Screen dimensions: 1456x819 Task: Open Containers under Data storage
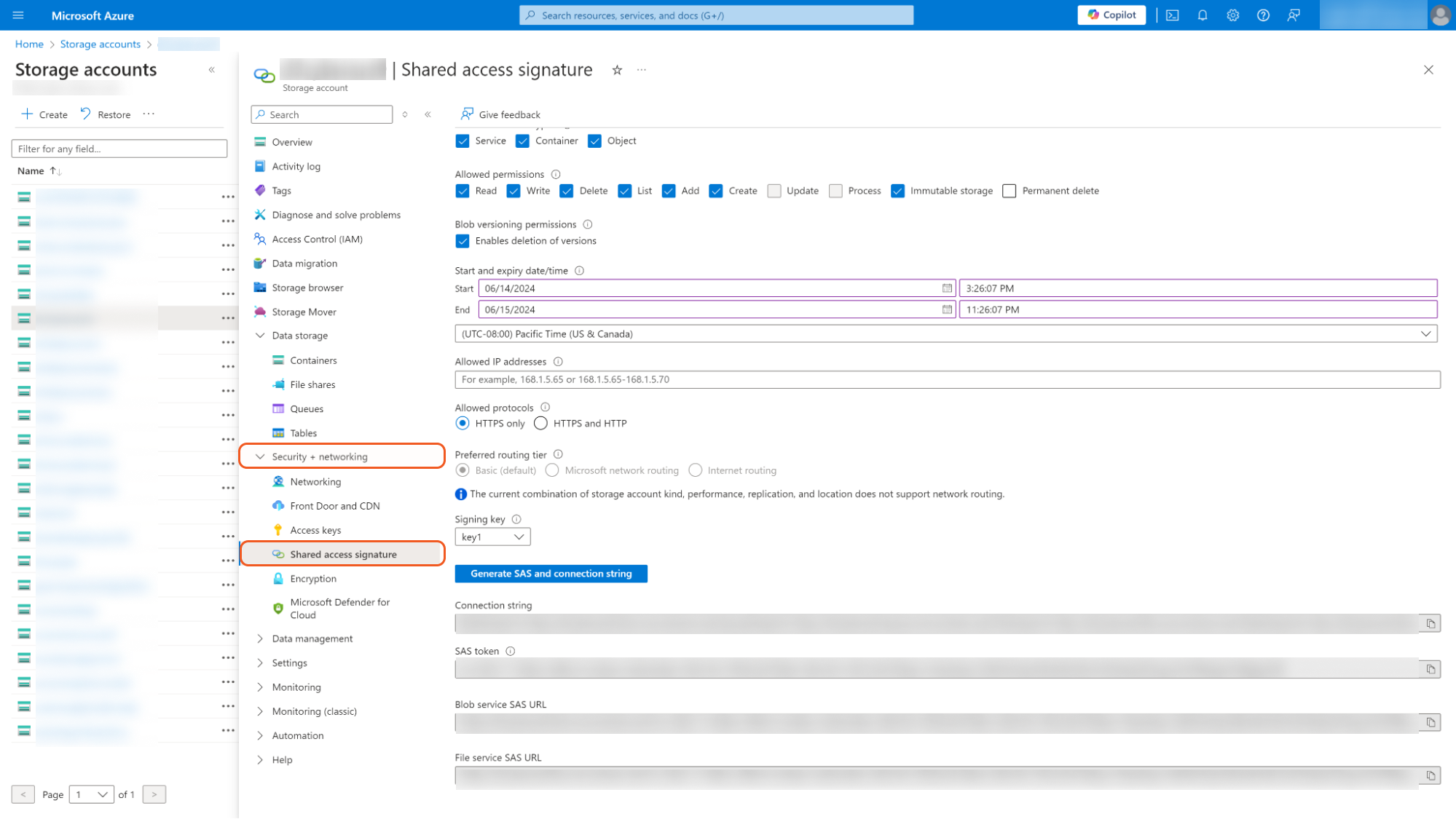coord(313,360)
